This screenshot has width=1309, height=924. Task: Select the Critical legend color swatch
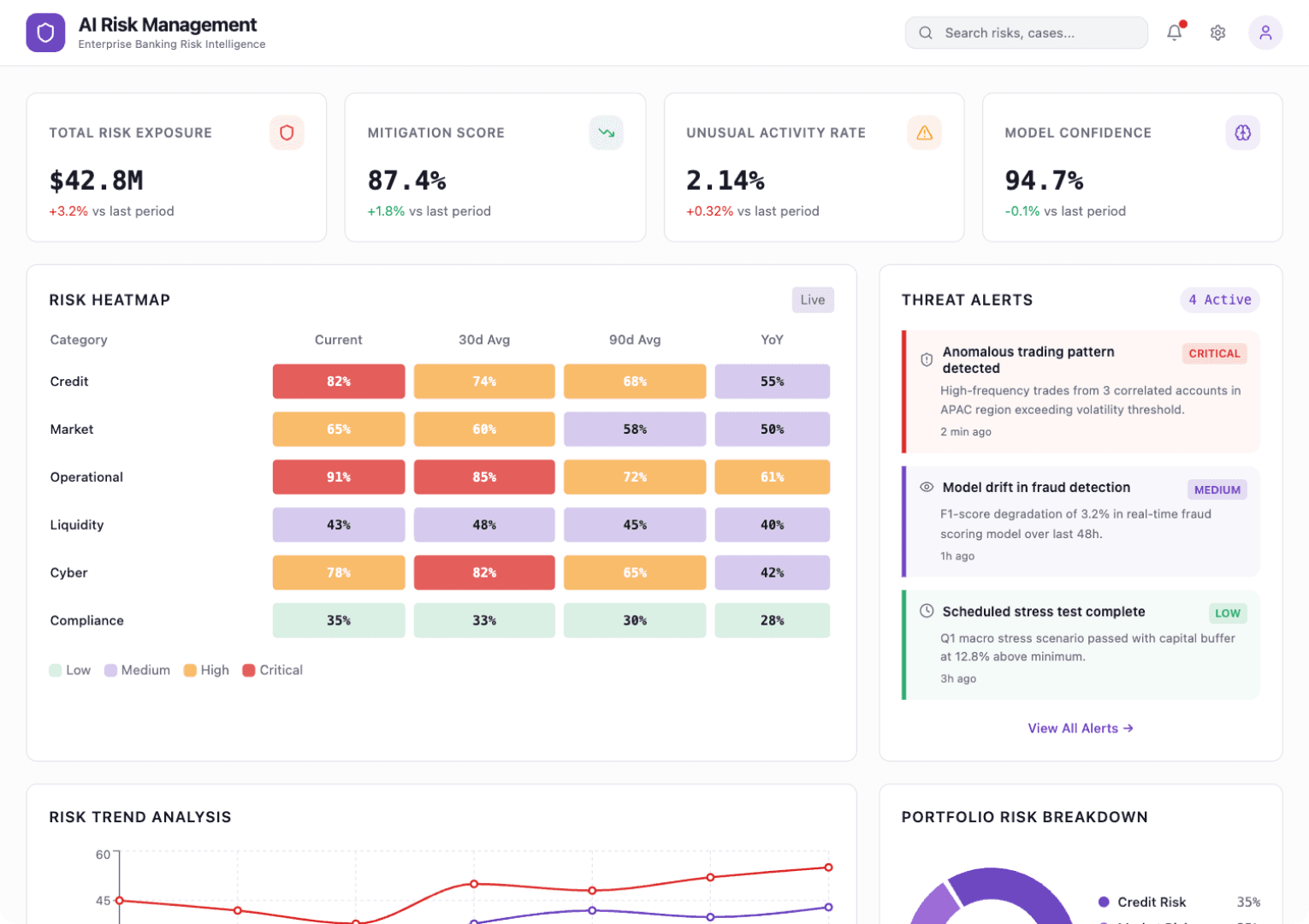coord(248,670)
